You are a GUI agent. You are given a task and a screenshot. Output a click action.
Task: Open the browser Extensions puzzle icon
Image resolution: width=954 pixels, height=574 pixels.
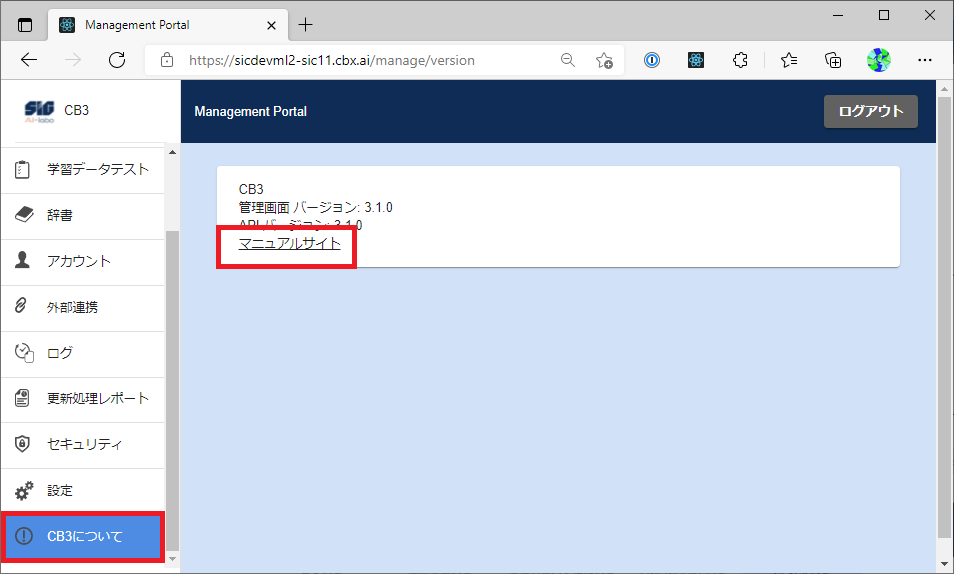(740, 60)
